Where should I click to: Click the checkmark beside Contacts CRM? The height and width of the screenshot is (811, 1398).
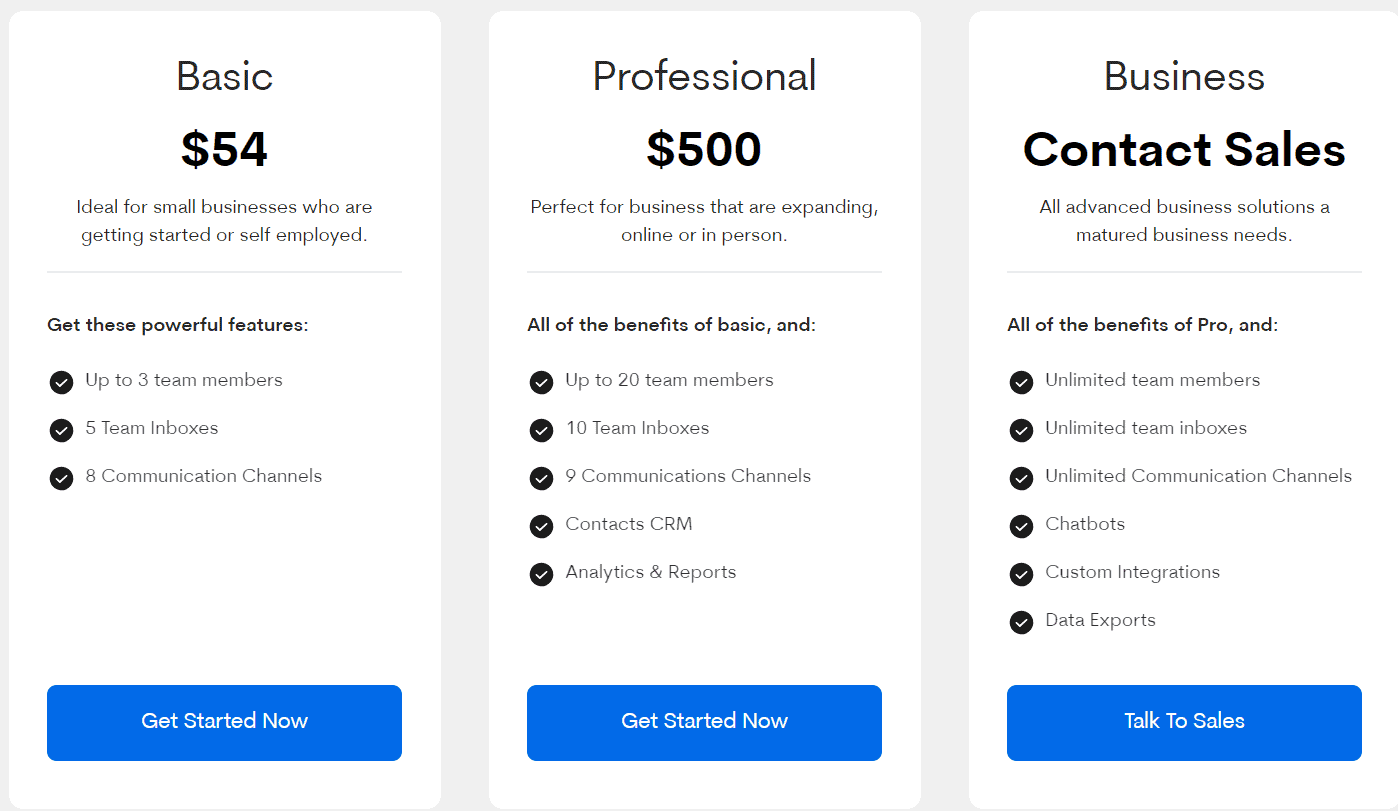pos(541,526)
